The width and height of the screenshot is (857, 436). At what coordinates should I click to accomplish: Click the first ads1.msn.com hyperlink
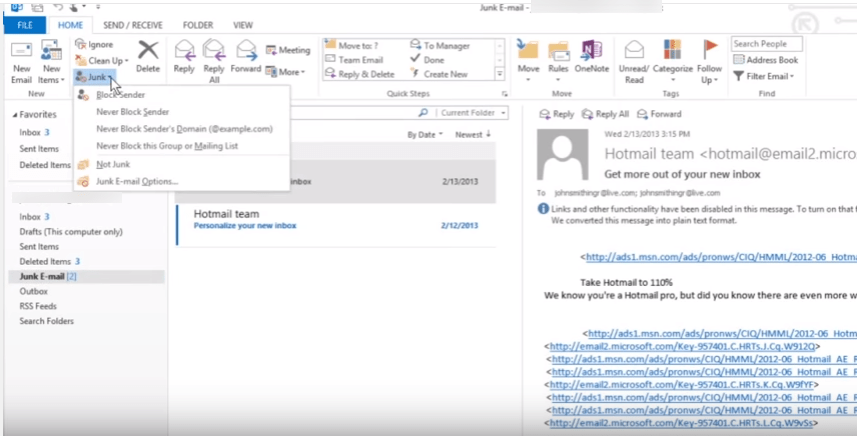pos(720,257)
